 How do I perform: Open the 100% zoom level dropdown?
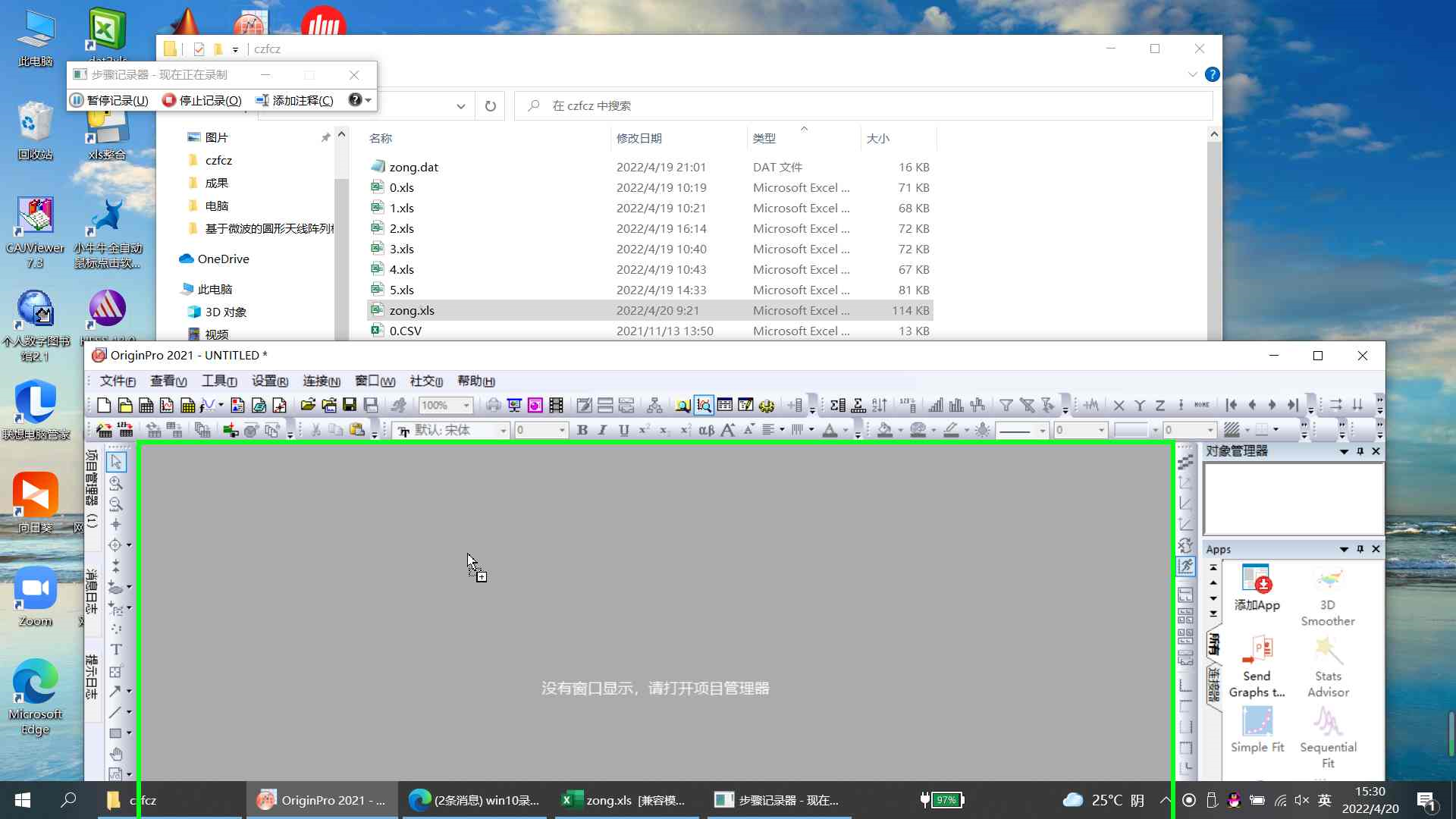464,405
